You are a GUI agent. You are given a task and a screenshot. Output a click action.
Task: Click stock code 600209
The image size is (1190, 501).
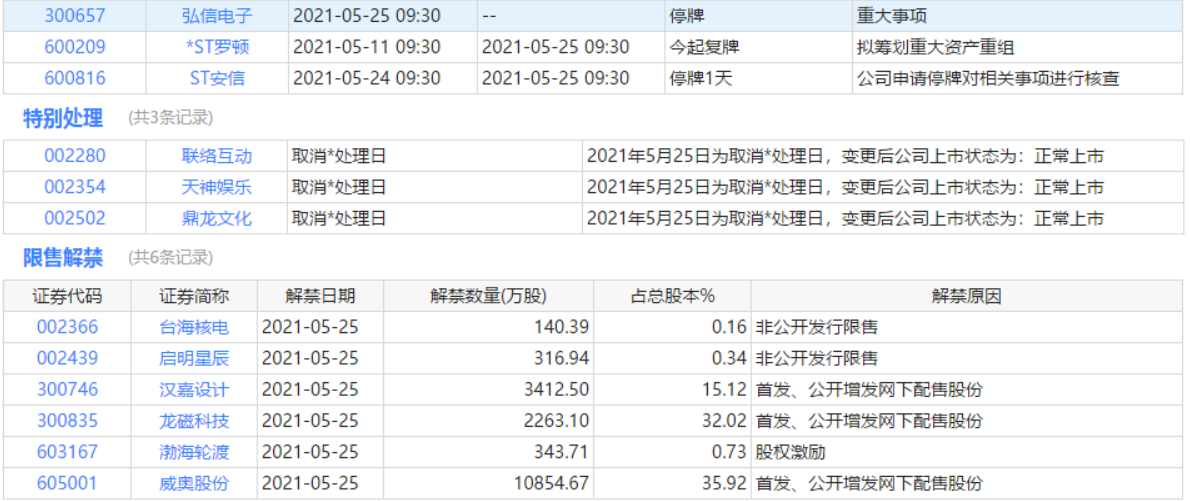(74, 47)
